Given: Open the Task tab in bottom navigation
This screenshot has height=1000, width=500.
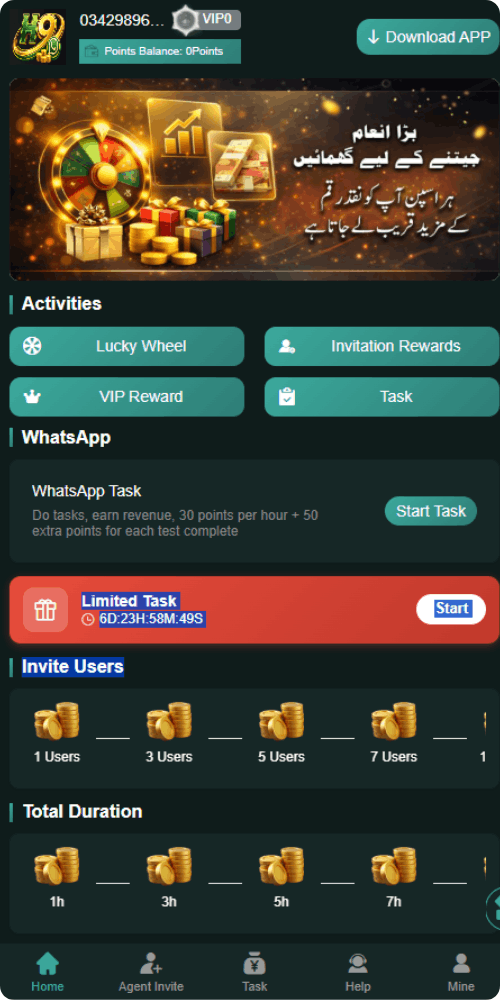Looking at the screenshot, I should point(254,971).
